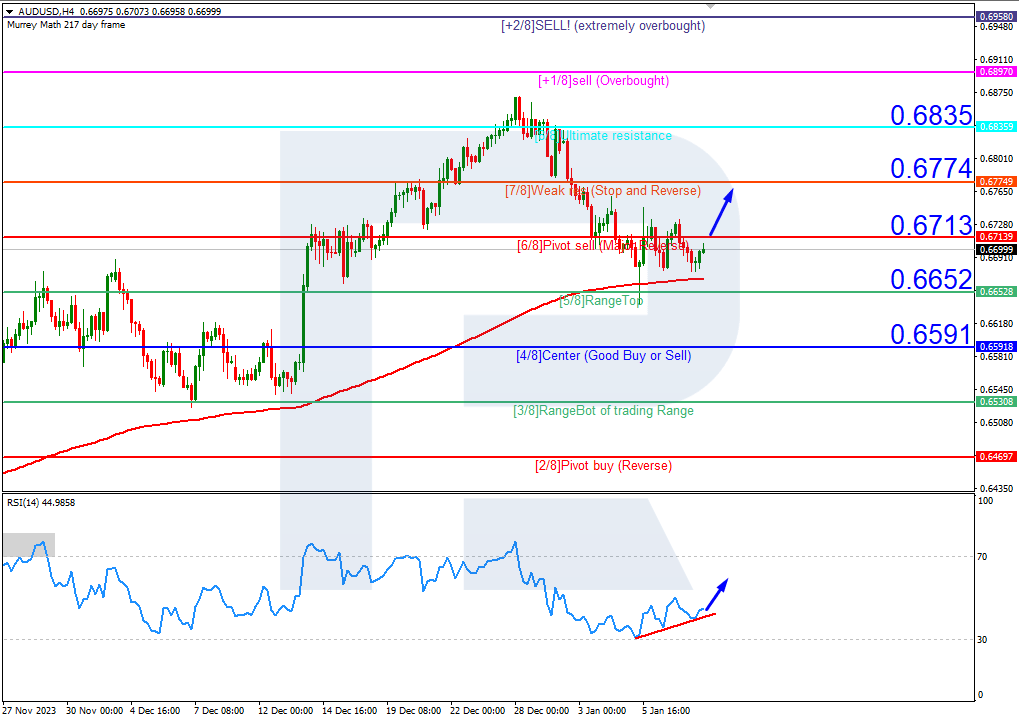Select the blue arrow annotation in the RSI panel

(x=716, y=592)
